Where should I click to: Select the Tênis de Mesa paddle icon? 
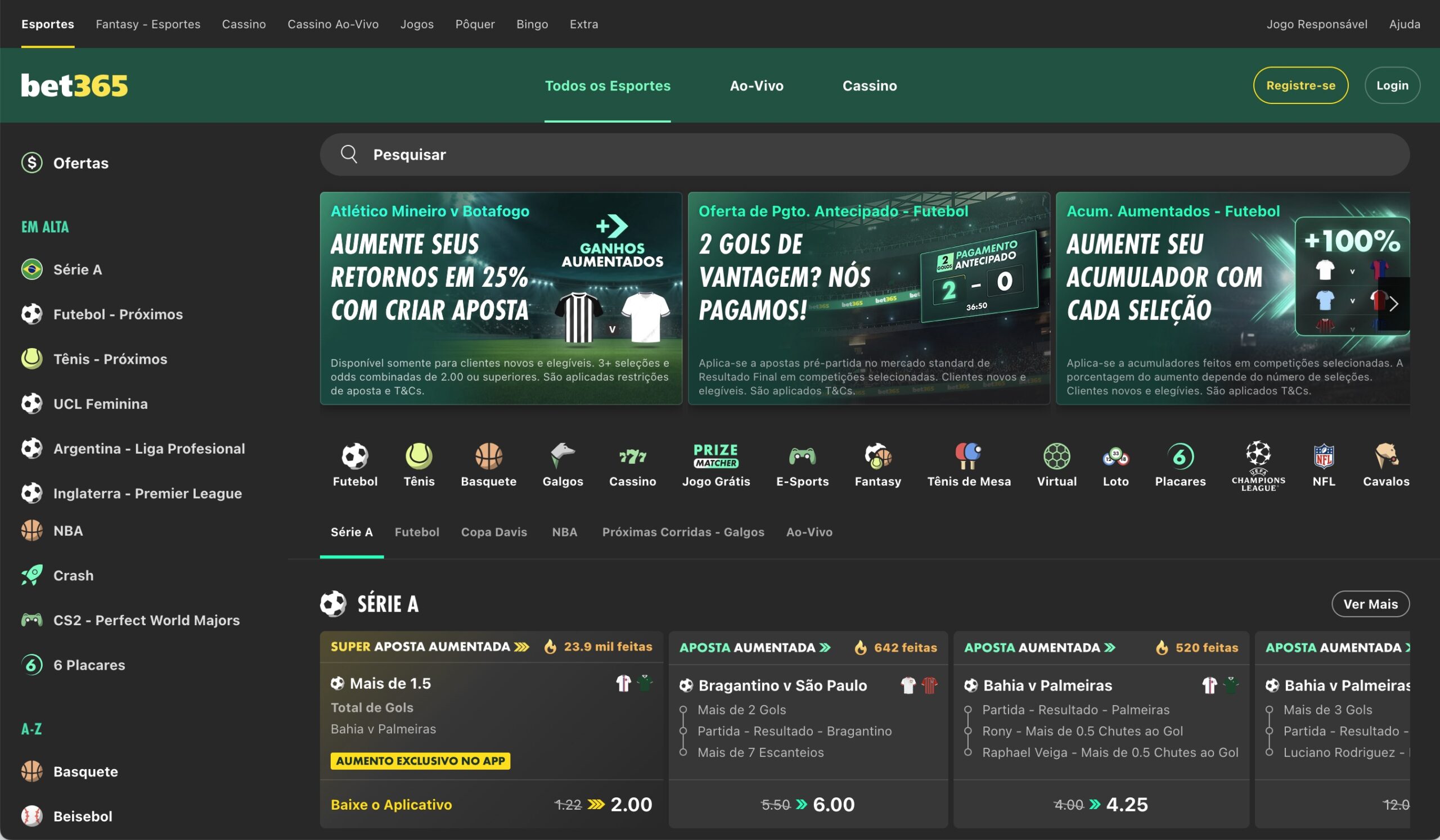point(969,455)
